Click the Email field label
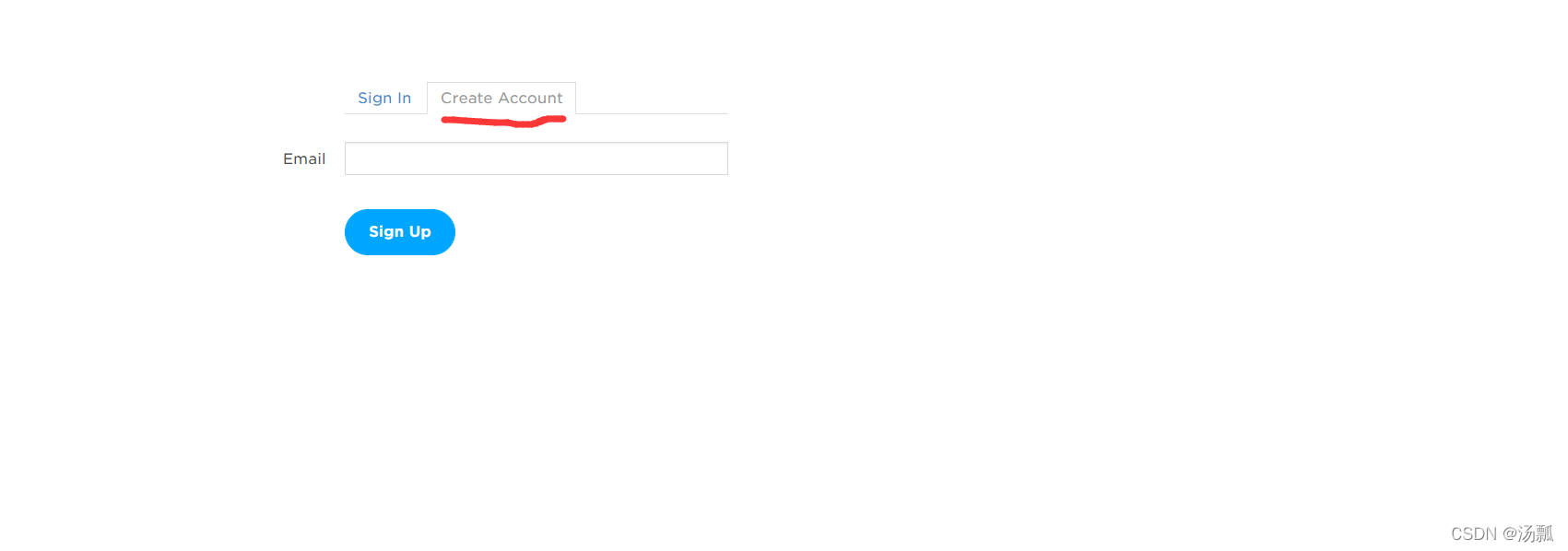Image resolution: width=1568 pixels, height=551 pixels. tap(304, 158)
